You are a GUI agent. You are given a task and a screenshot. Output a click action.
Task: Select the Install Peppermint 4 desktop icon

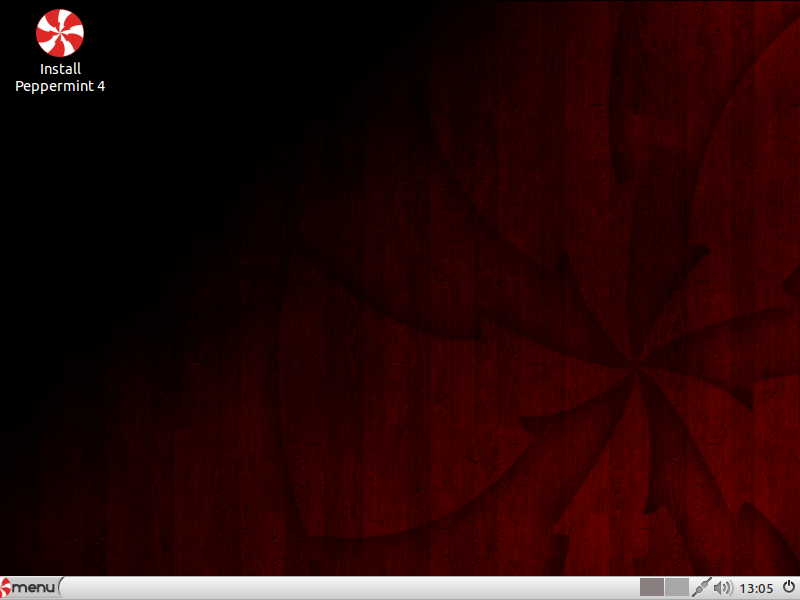click(x=60, y=32)
